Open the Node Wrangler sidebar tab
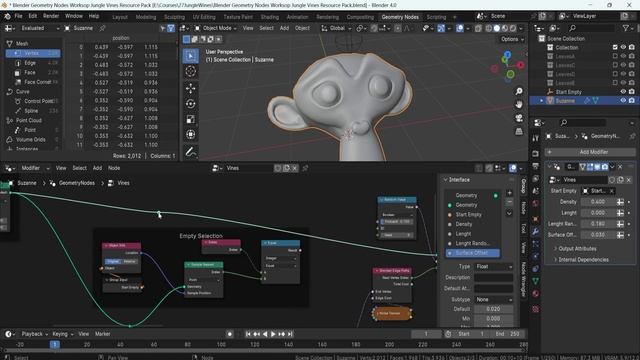This screenshot has height=360, width=640. coord(523,279)
